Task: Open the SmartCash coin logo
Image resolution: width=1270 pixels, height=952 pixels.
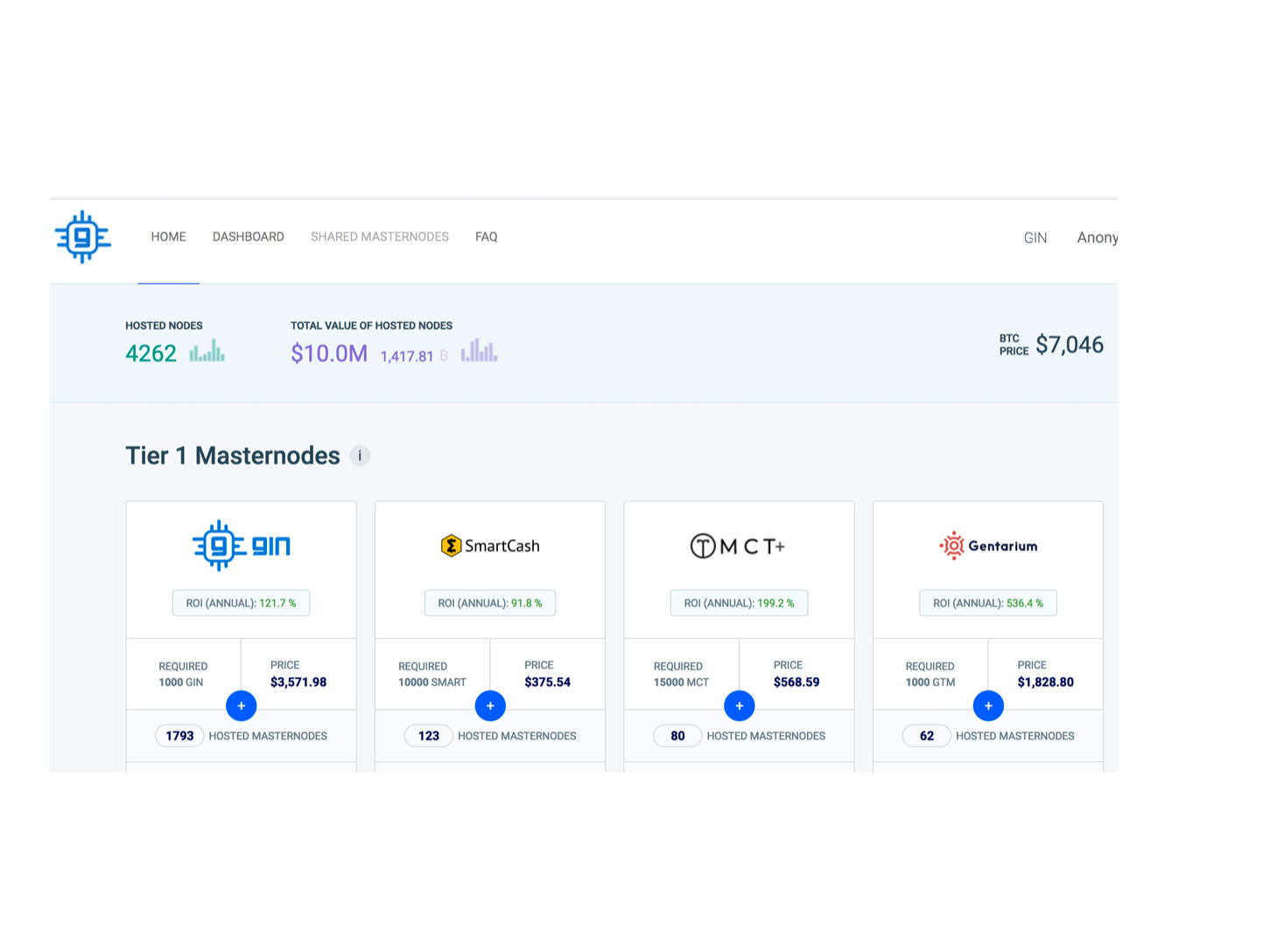Action: coord(490,546)
